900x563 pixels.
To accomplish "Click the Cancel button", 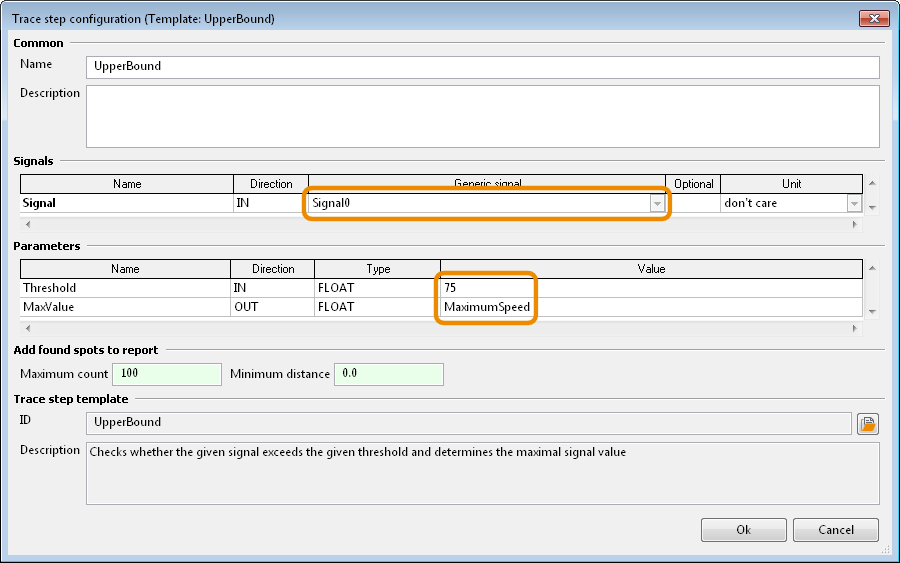I will pos(836,530).
